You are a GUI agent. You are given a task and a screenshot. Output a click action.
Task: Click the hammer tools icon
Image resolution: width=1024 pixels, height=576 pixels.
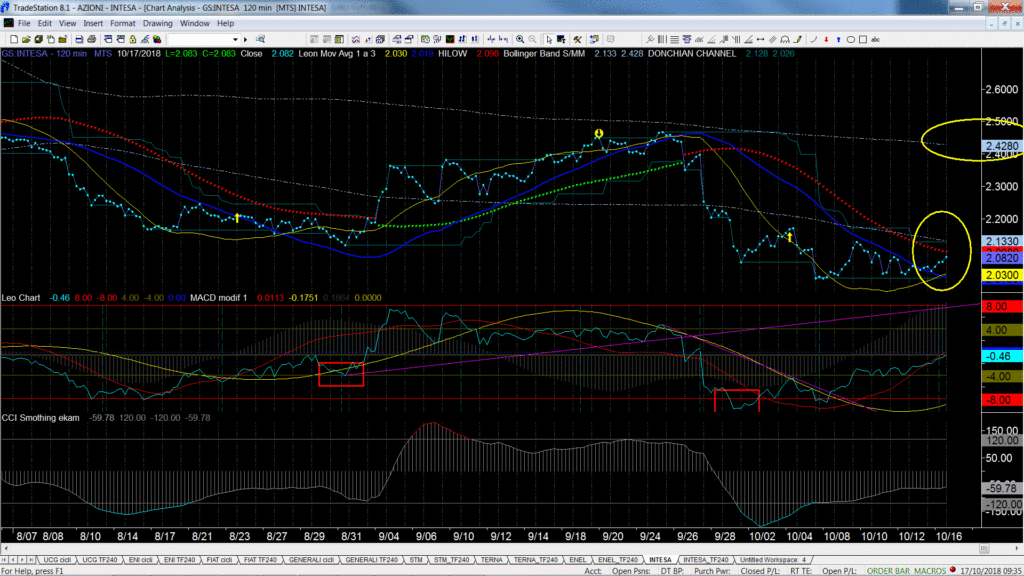click(577, 39)
